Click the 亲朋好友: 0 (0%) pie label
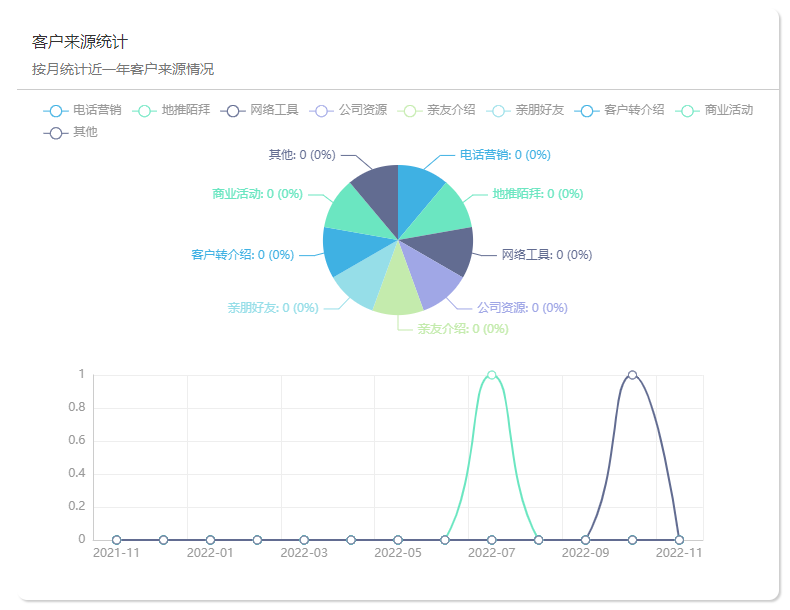 point(272,308)
